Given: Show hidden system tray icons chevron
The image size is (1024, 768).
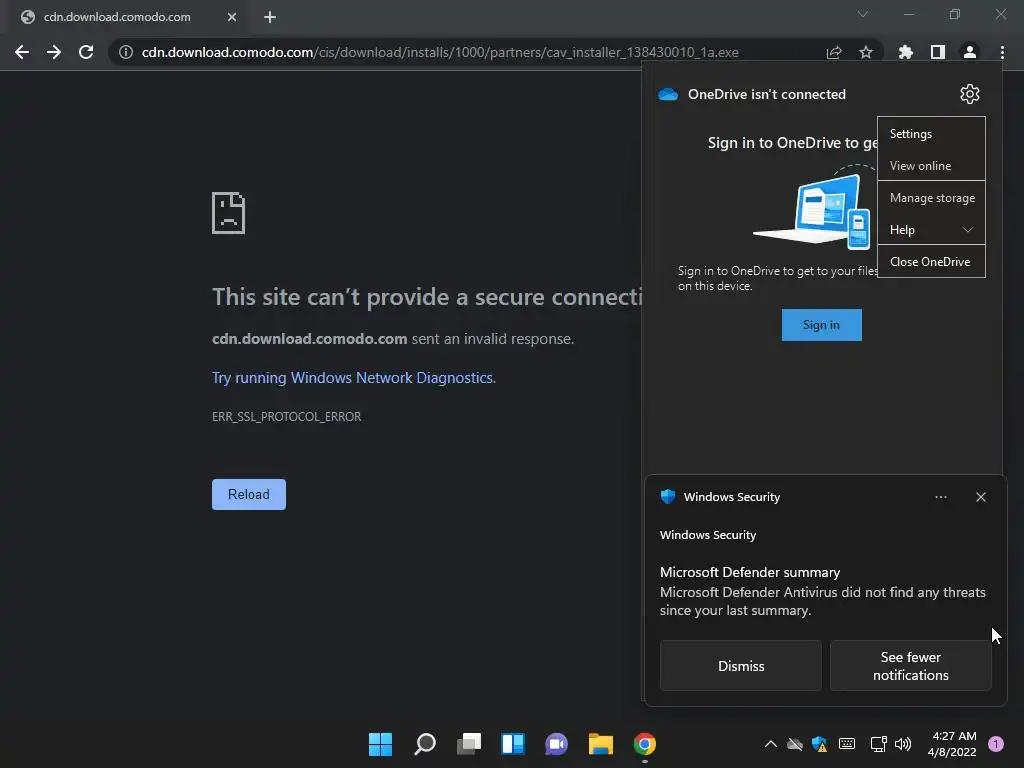Looking at the screenshot, I should coord(771,744).
